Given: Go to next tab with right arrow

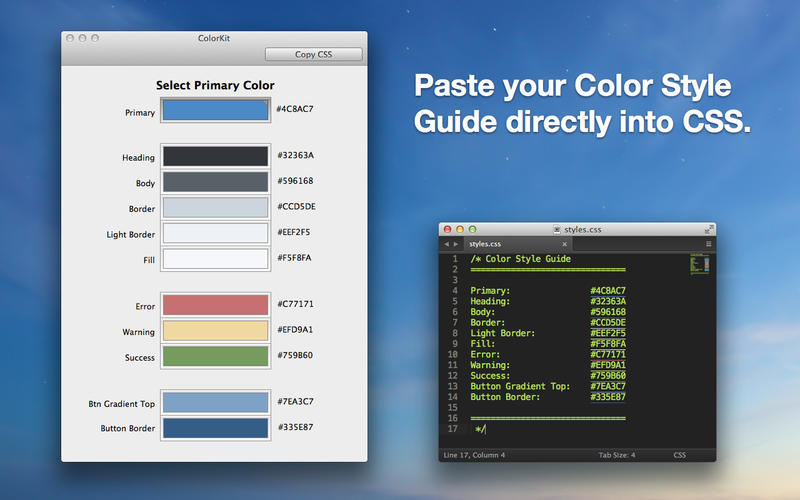Looking at the screenshot, I should [457, 243].
